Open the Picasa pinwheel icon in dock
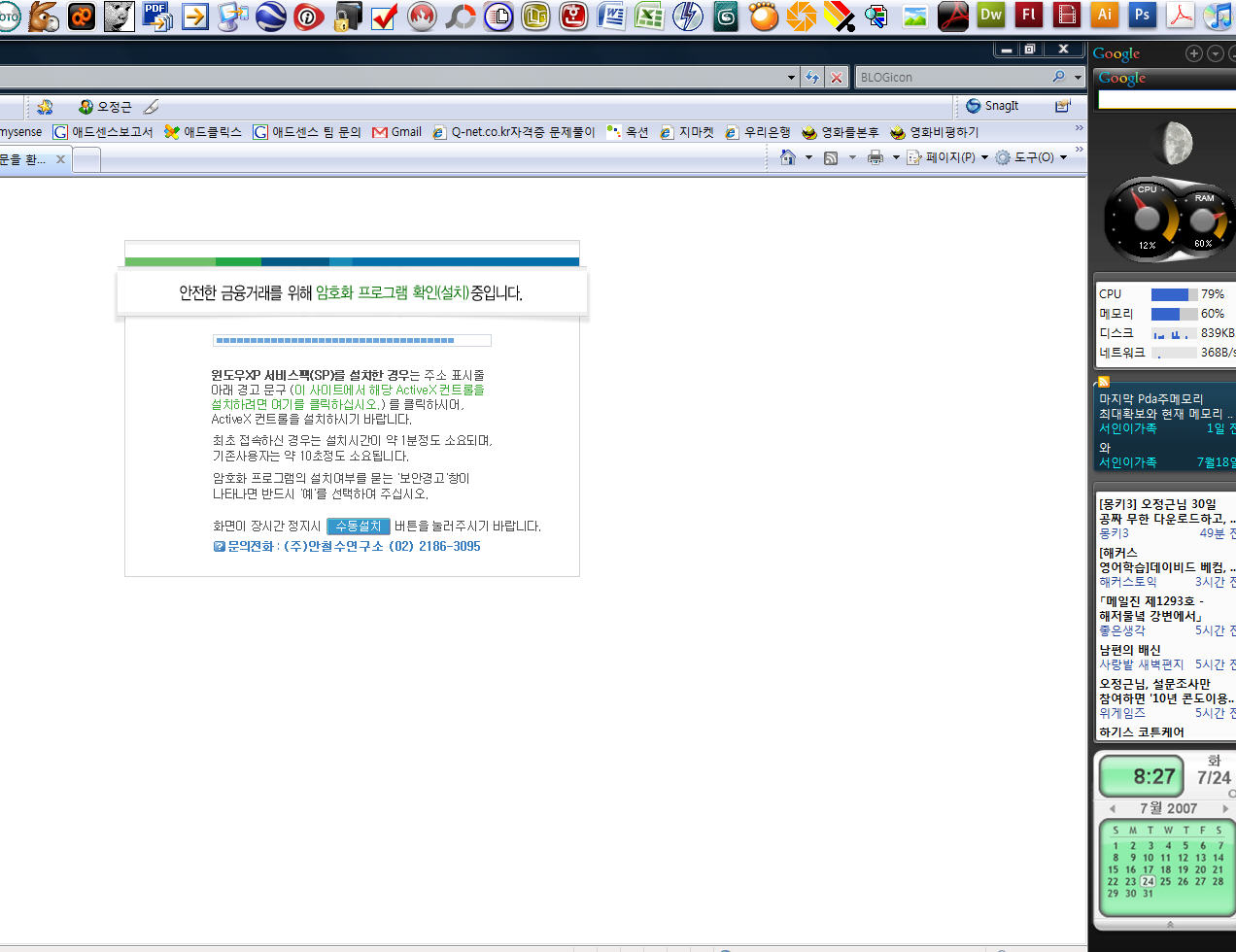This screenshot has height=952, width=1236. pos(802,16)
